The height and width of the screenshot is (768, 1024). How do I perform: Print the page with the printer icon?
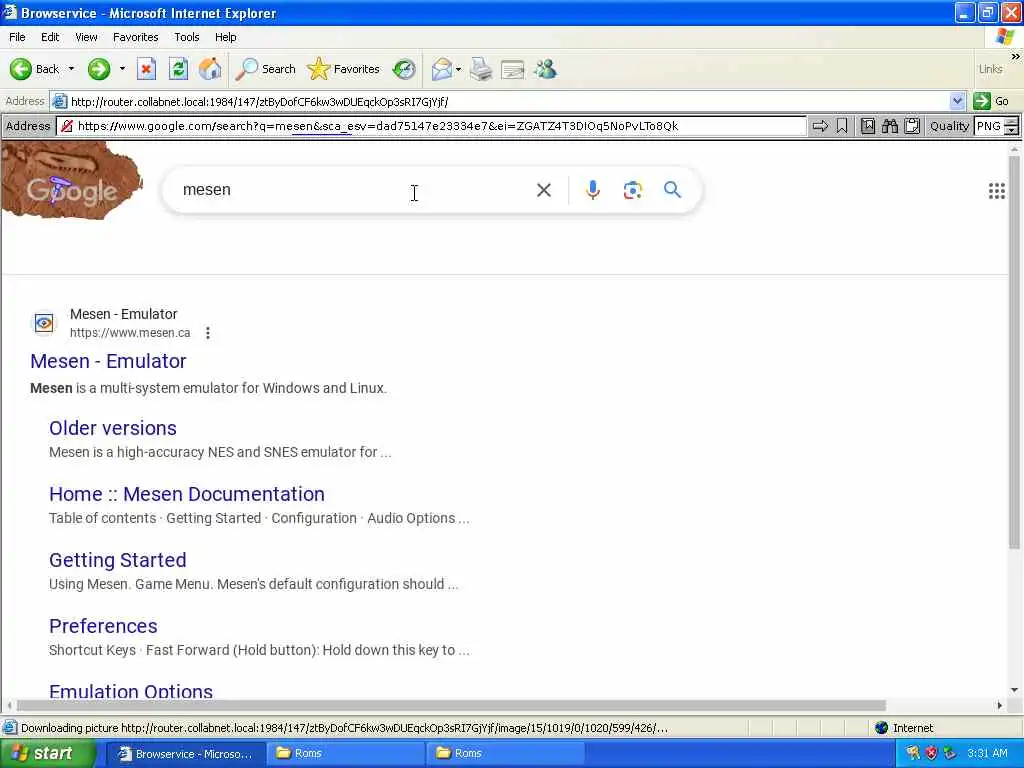coord(481,69)
